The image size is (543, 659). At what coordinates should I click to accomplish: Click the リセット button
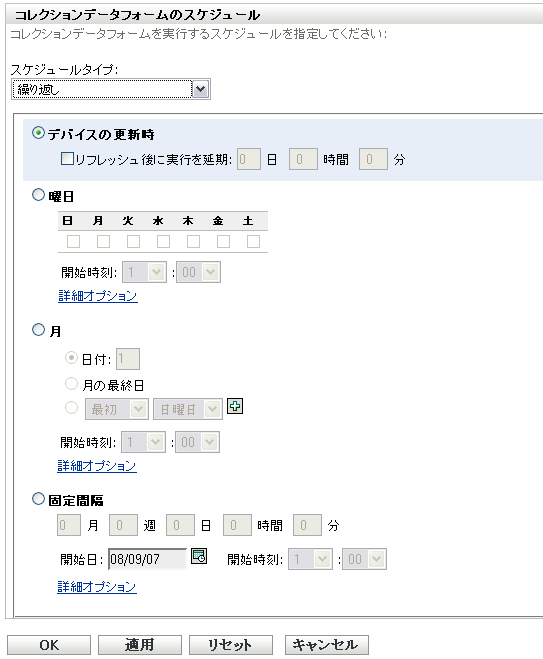click(x=231, y=645)
